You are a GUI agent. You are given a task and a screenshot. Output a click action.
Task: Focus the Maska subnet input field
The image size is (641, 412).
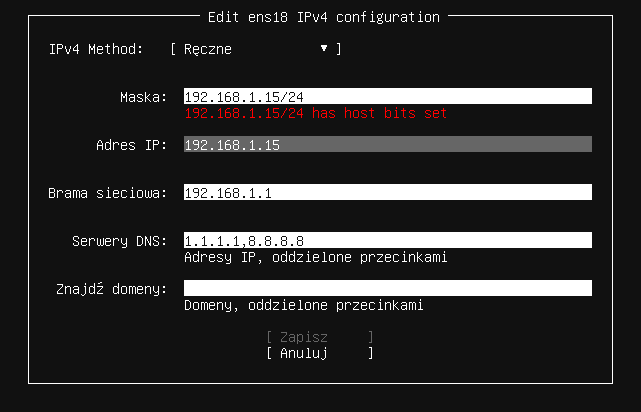pos(387,97)
